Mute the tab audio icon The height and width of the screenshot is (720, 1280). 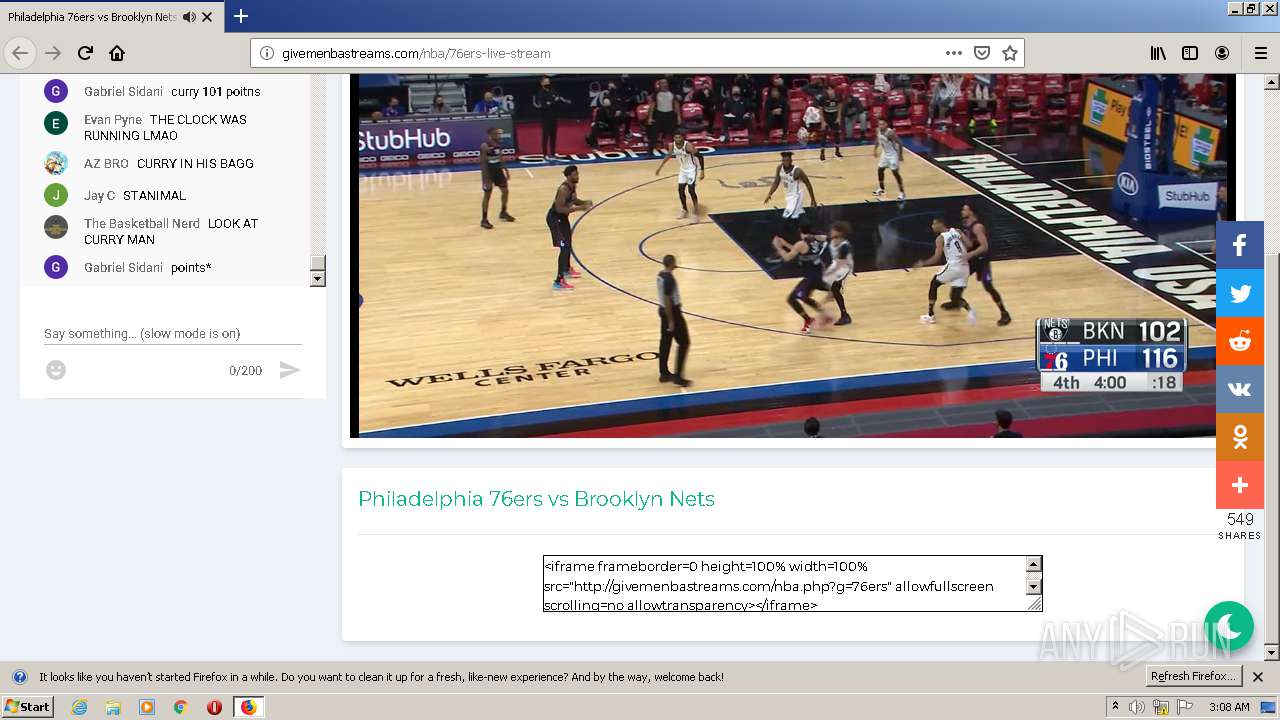(189, 17)
